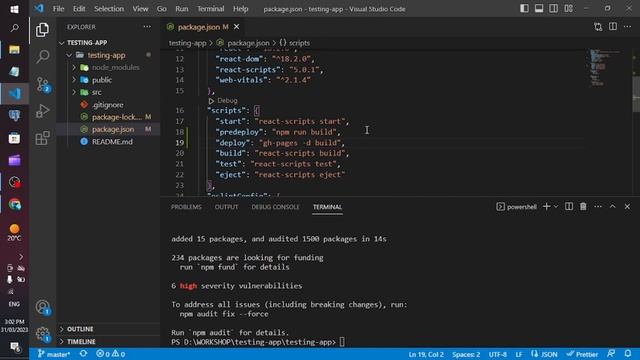The image size is (640, 360).
Task: Click the testing-app breadcrumb segment
Action: pos(187,43)
